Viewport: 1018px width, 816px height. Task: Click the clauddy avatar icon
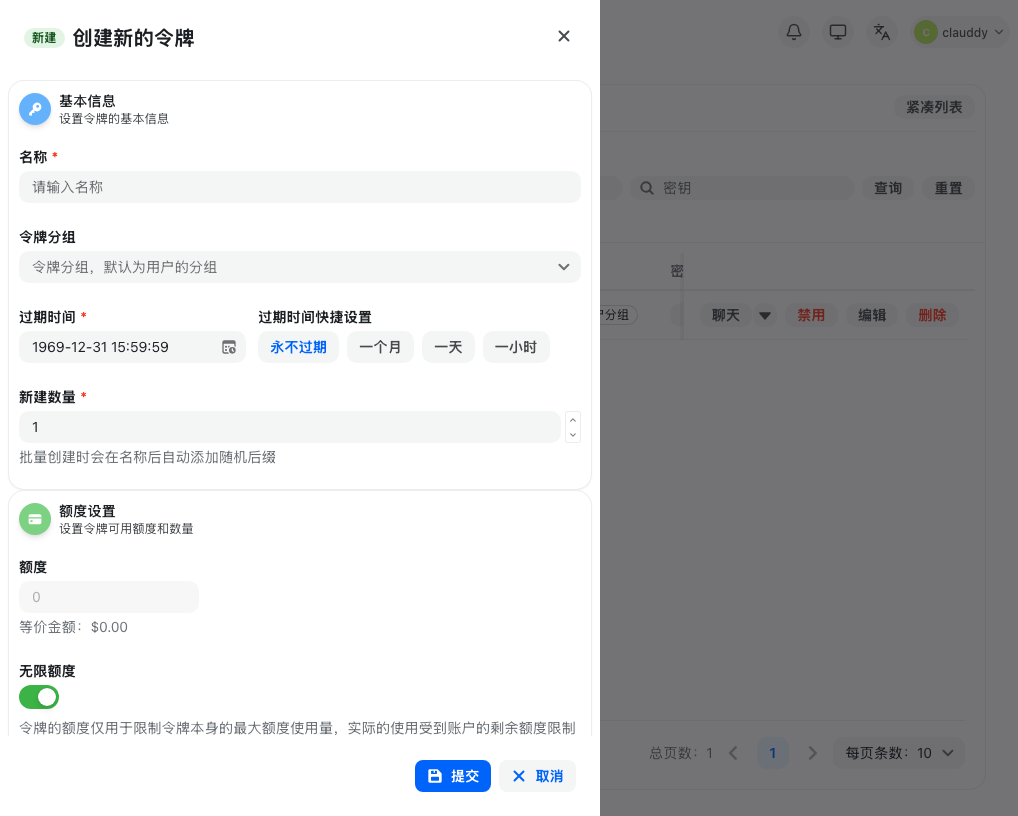[x=926, y=32]
